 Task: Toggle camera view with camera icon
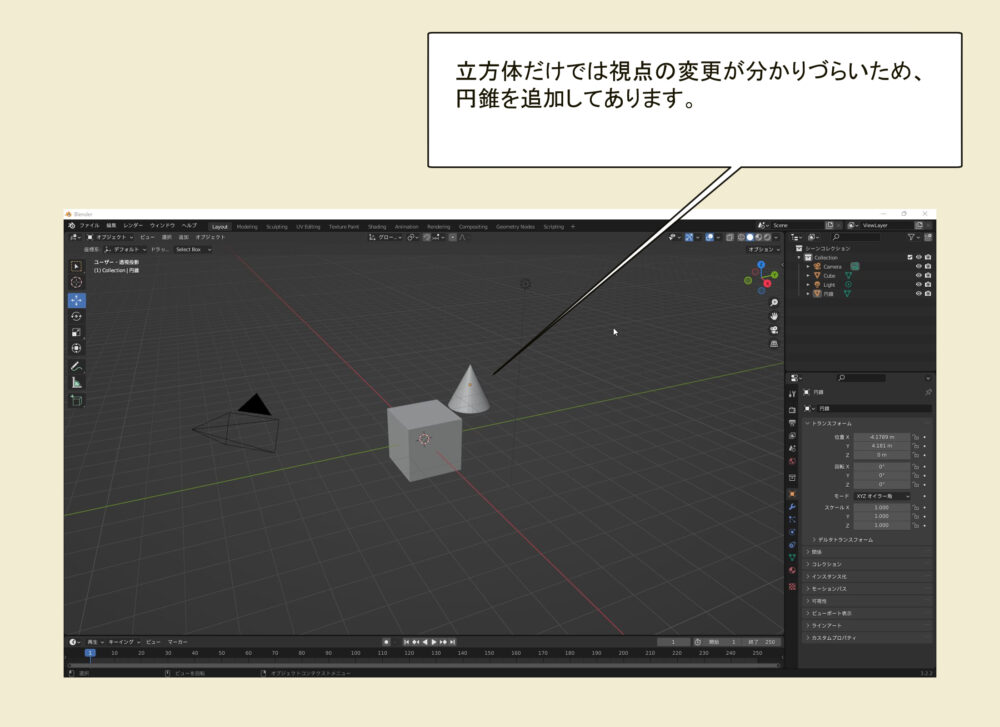774,330
